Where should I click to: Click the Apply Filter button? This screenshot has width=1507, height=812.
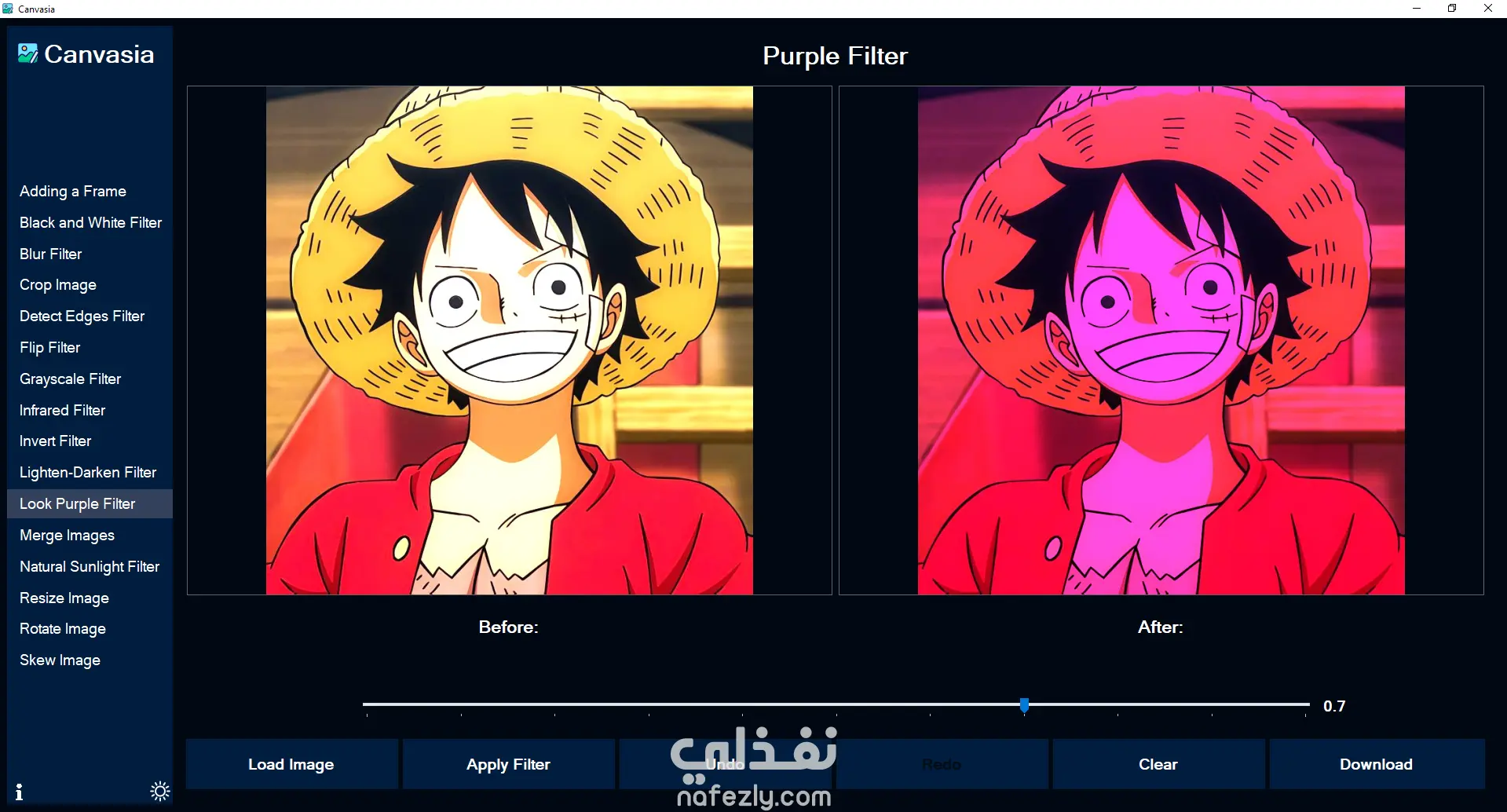508,764
